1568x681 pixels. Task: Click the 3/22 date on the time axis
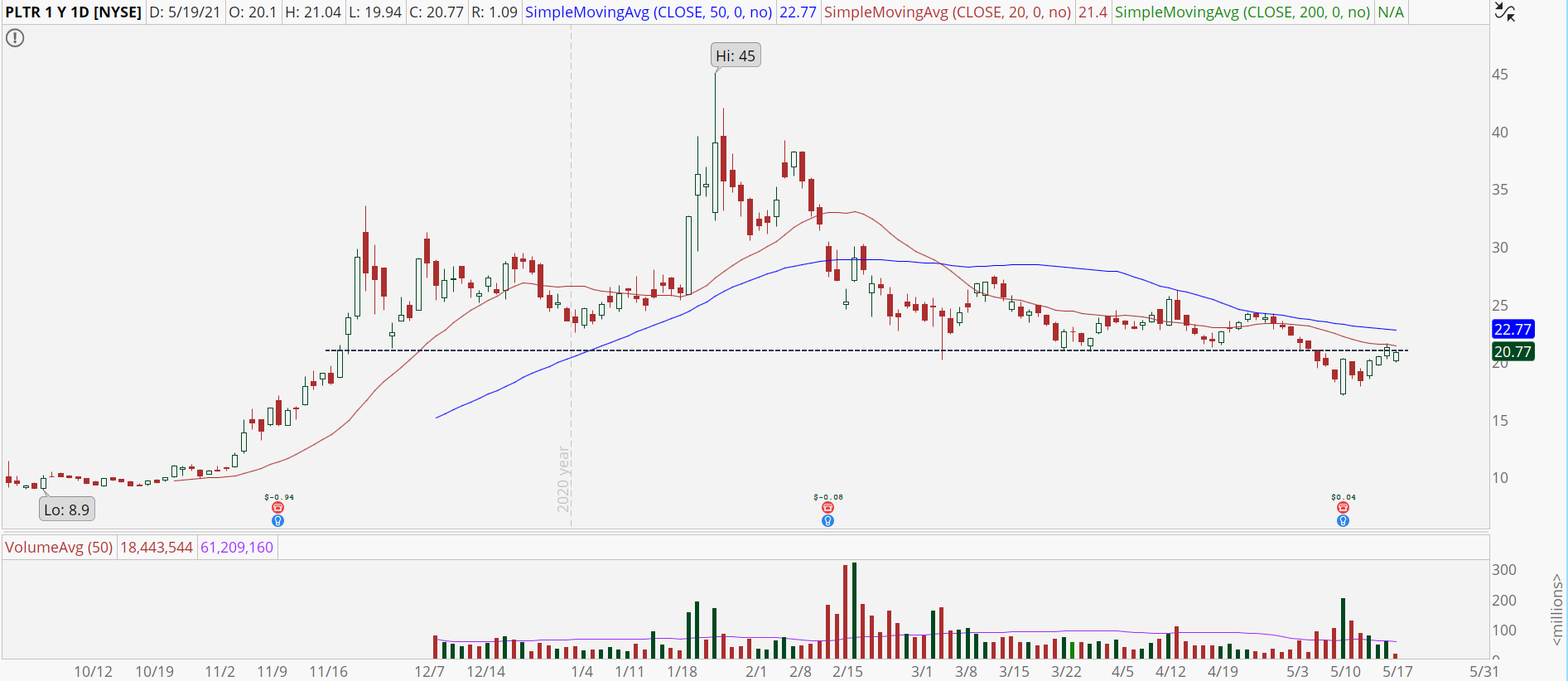1067,671
